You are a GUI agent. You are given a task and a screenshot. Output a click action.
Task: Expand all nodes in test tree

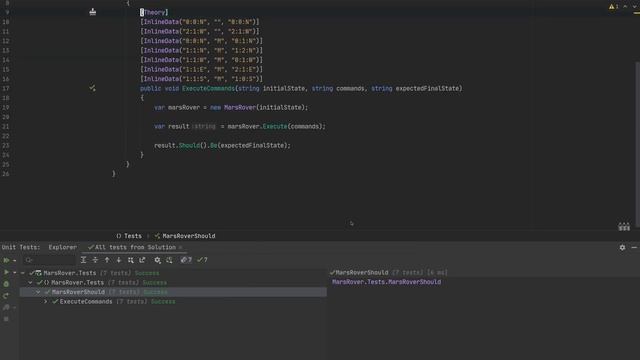(x=83, y=260)
